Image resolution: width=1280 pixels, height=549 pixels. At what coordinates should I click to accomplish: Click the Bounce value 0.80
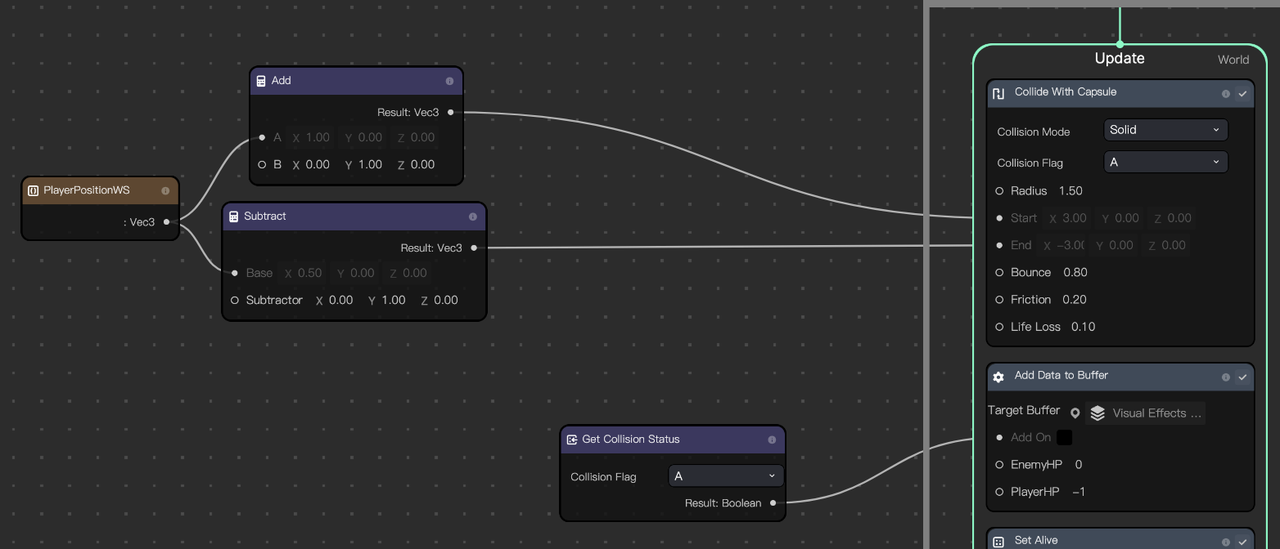coord(1076,272)
